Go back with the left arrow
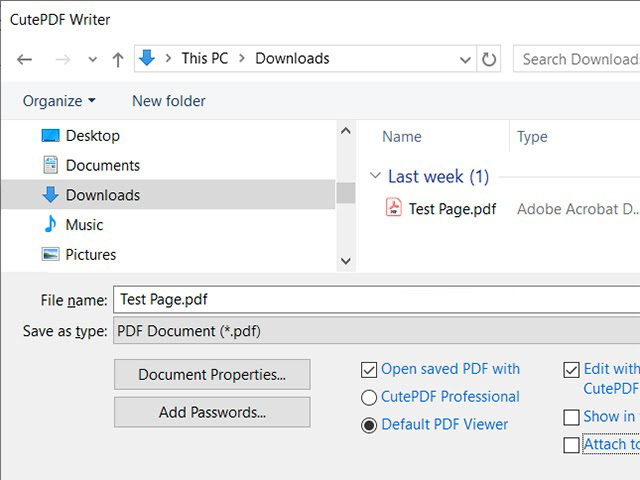640x480 pixels. [x=24, y=60]
